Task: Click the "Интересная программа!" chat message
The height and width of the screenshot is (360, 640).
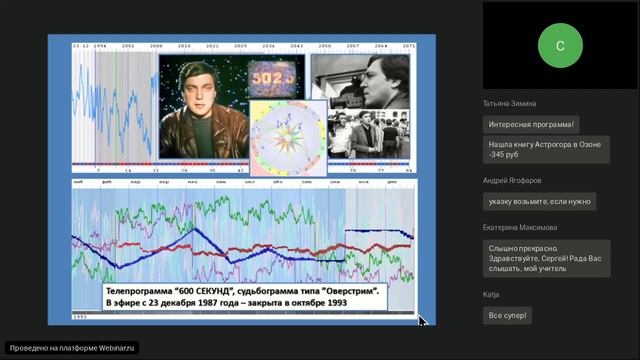Action: coord(531,124)
